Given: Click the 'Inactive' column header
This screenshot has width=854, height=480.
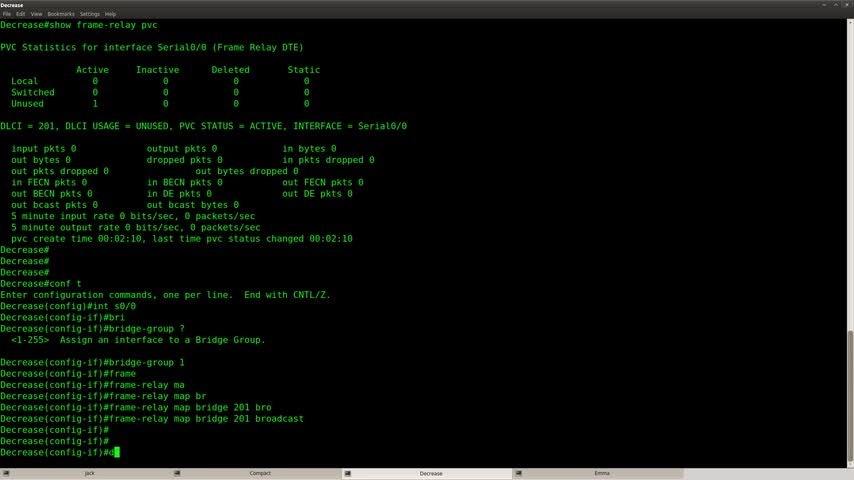Looking at the screenshot, I should point(157,70).
